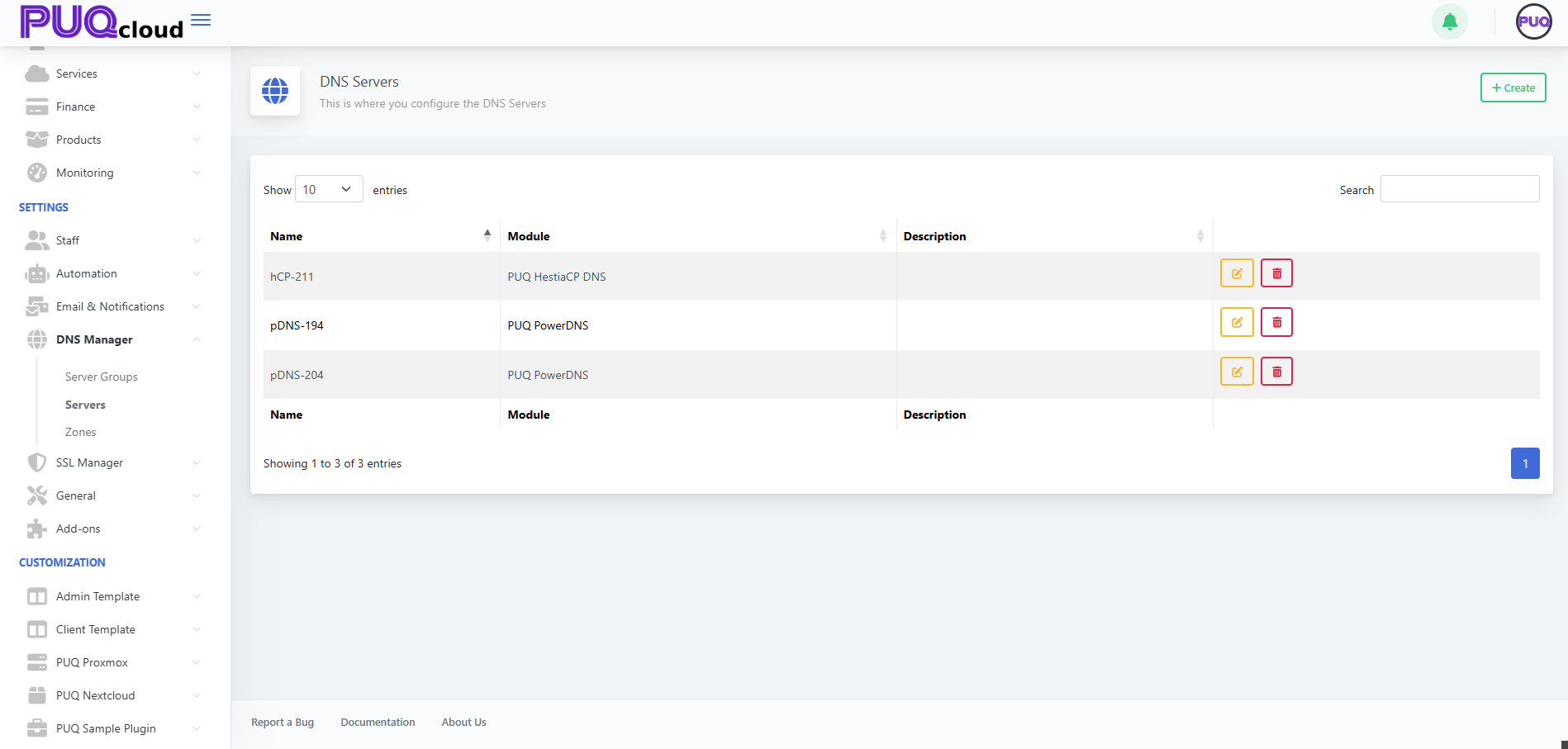Open Zones under DNS Manager

click(81, 432)
